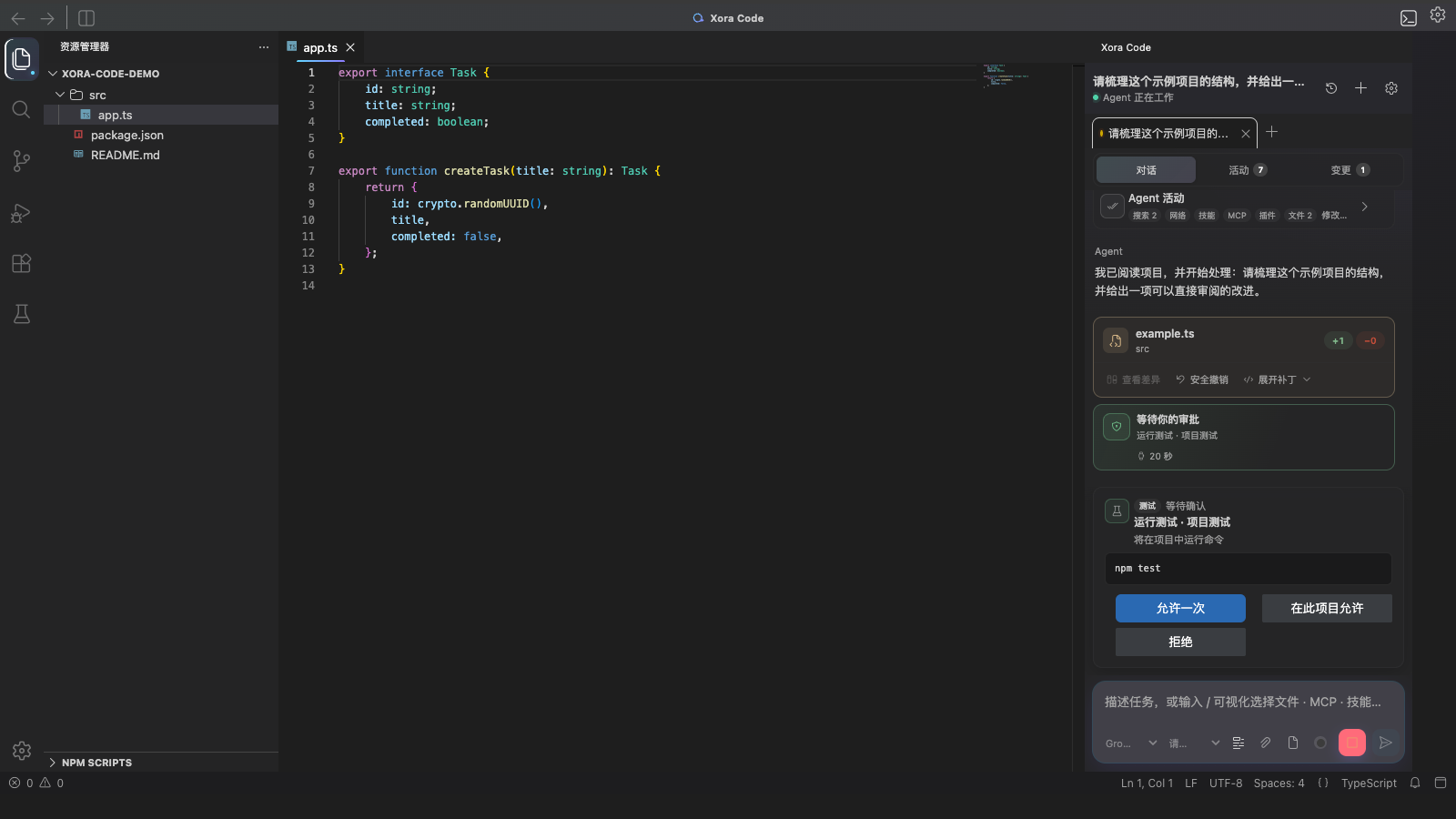Select the app.ts editor tab
Viewport: 1456px width, 819px height.
pyautogui.click(x=320, y=47)
